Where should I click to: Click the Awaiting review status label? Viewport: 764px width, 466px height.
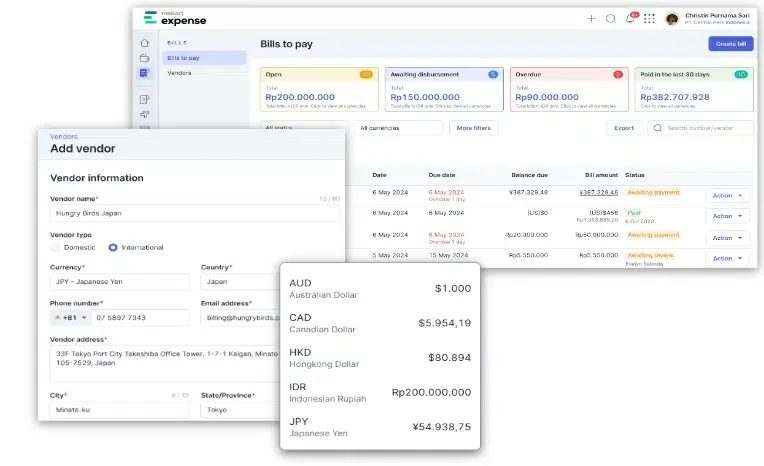pyautogui.click(x=650, y=255)
